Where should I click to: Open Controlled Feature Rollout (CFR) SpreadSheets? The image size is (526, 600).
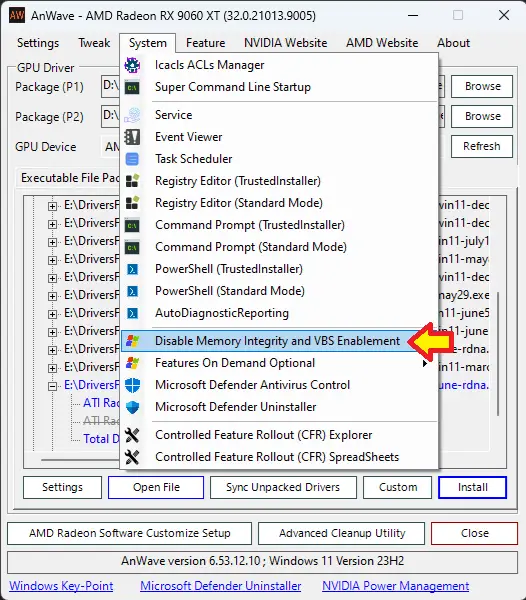pyautogui.click(x=279, y=457)
